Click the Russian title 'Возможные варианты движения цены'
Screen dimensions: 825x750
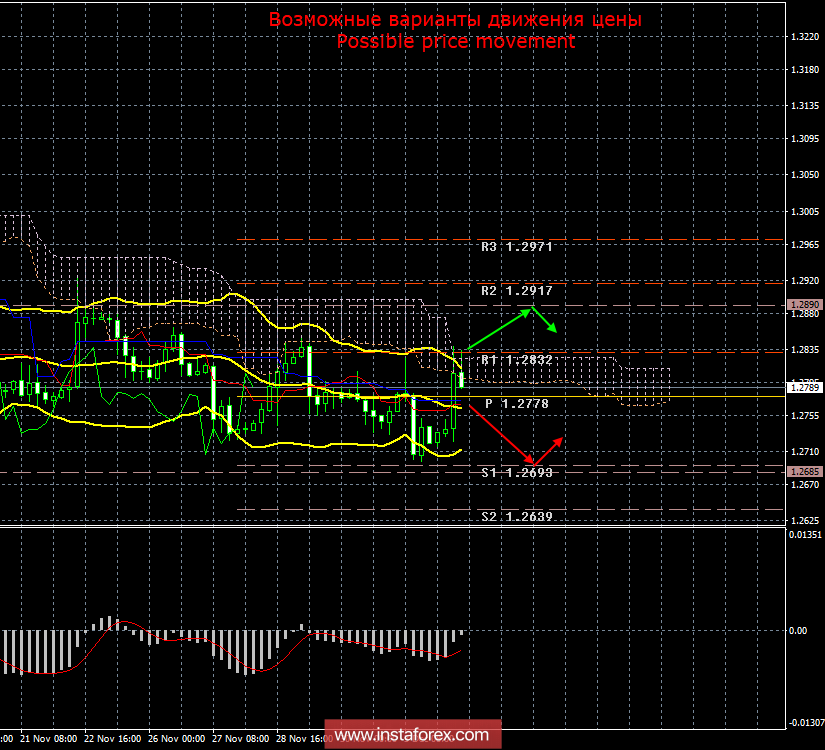pos(455,19)
